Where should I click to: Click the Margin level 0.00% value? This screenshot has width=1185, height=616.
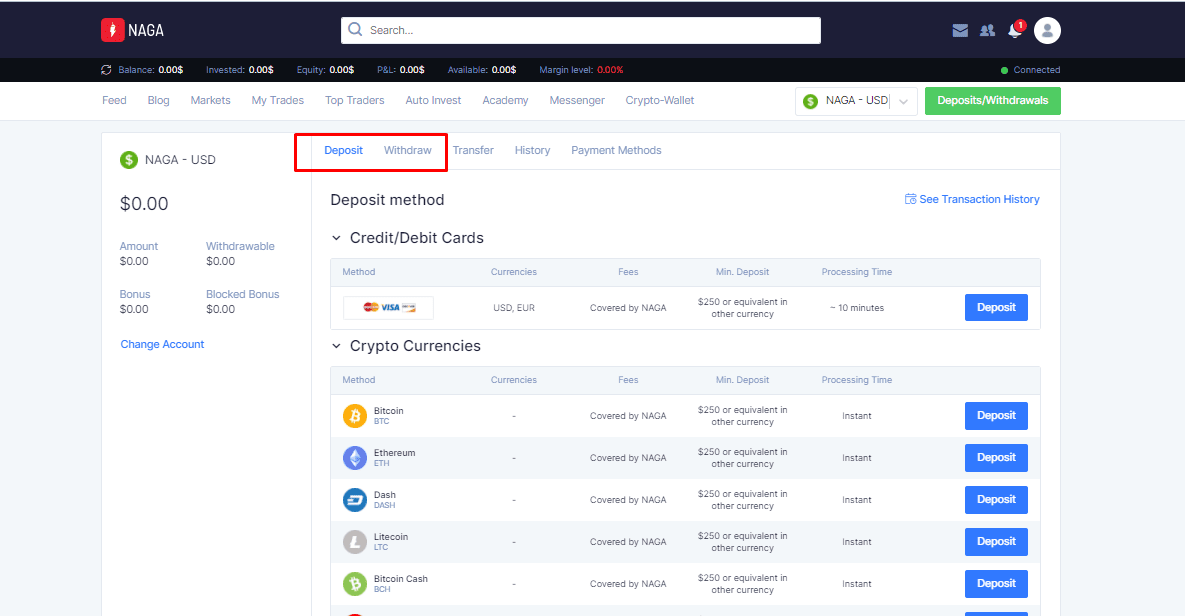pyautogui.click(x=610, y=70)
